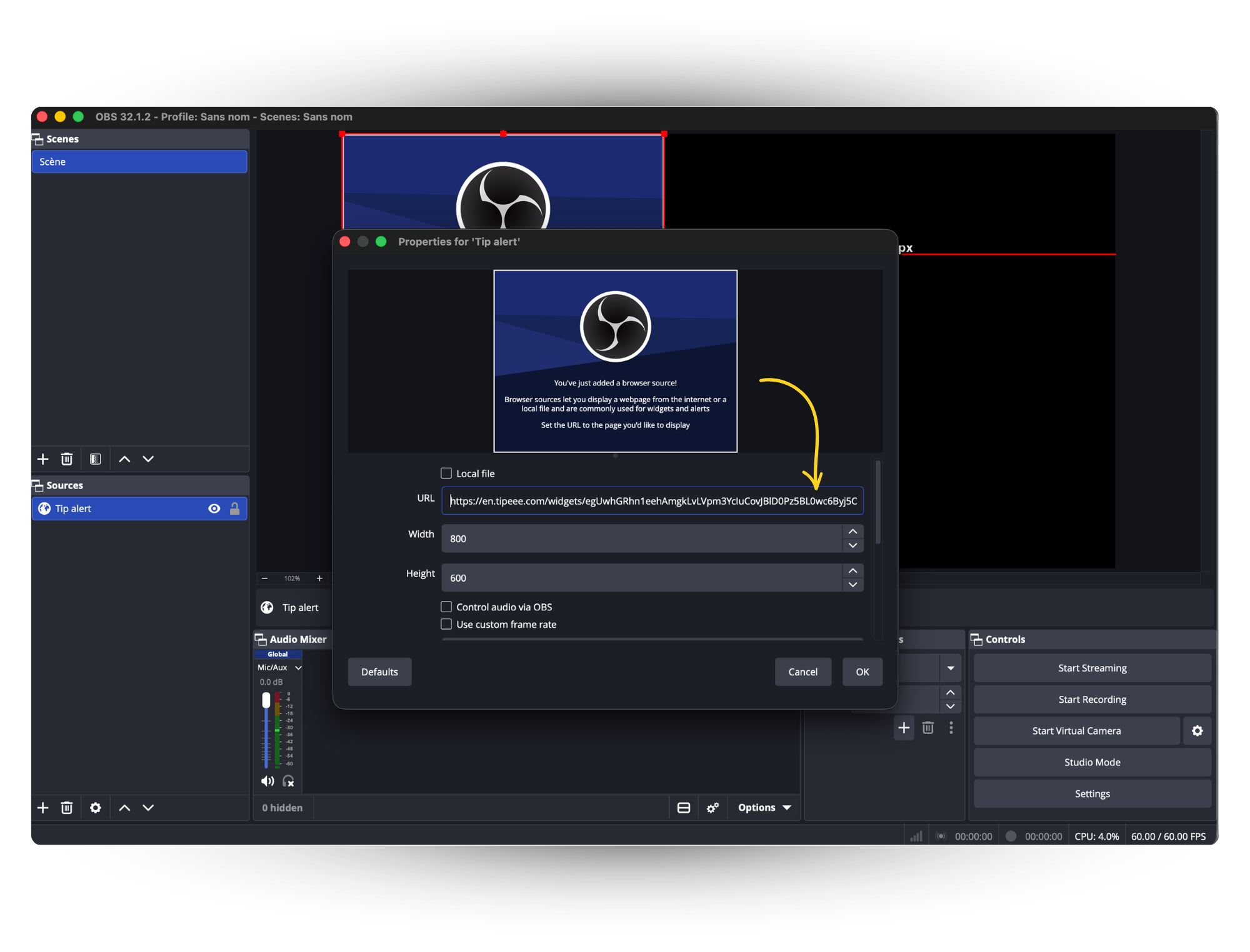Decrease transition duration with down arrow
Screen dimensions: 1250x952
(951, 707)
